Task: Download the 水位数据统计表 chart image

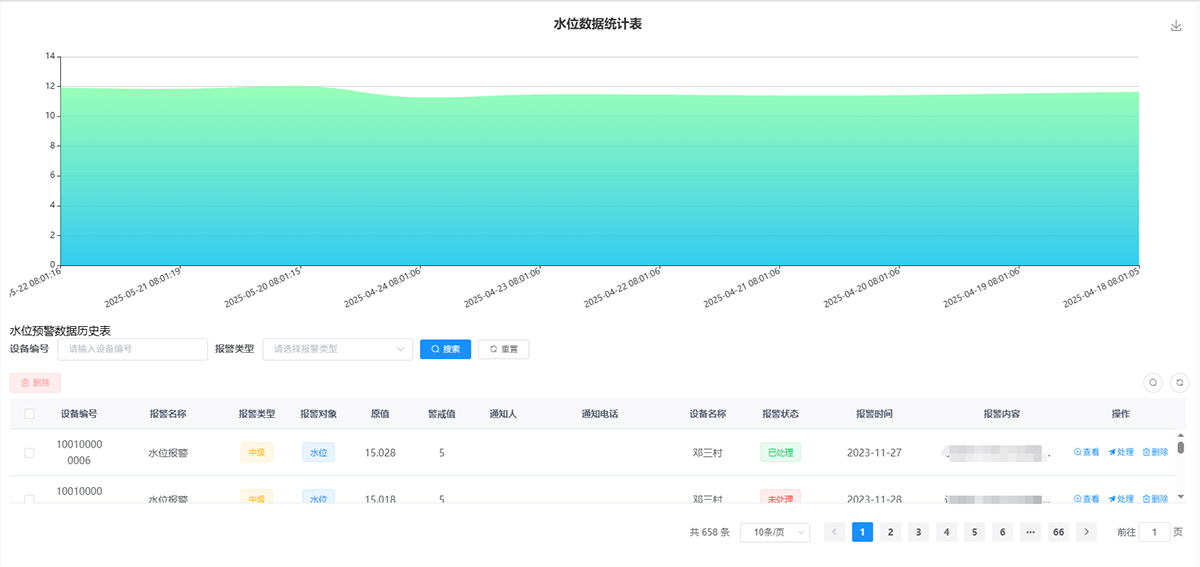Action: 1176,26
